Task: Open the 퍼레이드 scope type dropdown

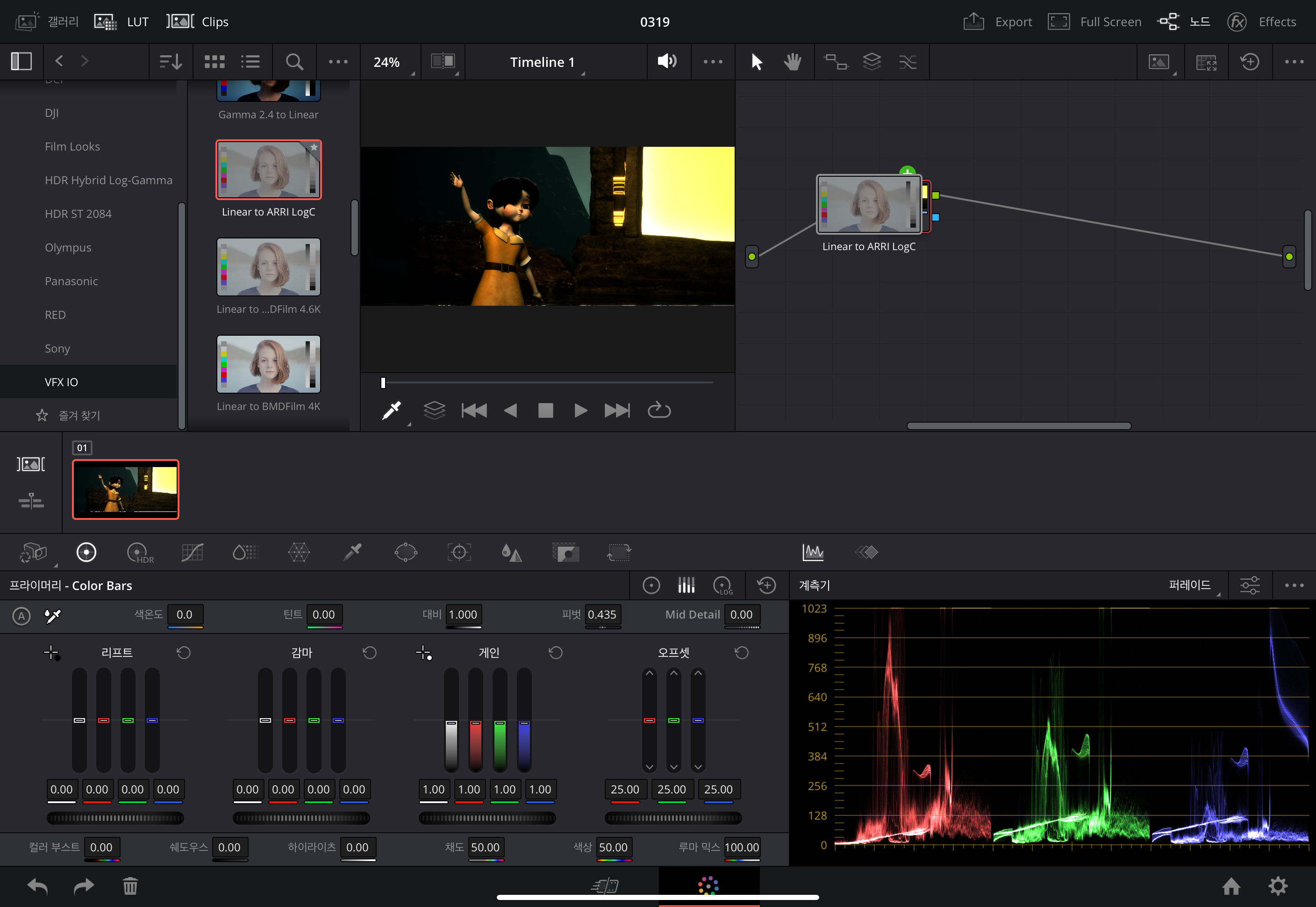Action: click(1193, 585)
